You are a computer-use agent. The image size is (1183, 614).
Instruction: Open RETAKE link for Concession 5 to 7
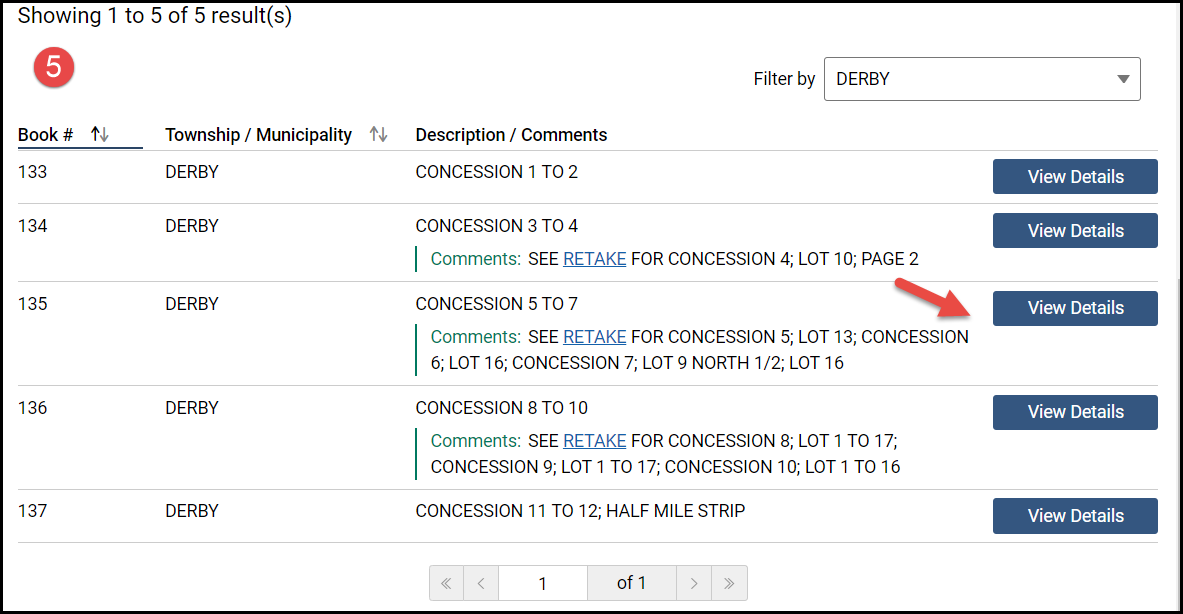coord(594,337)
